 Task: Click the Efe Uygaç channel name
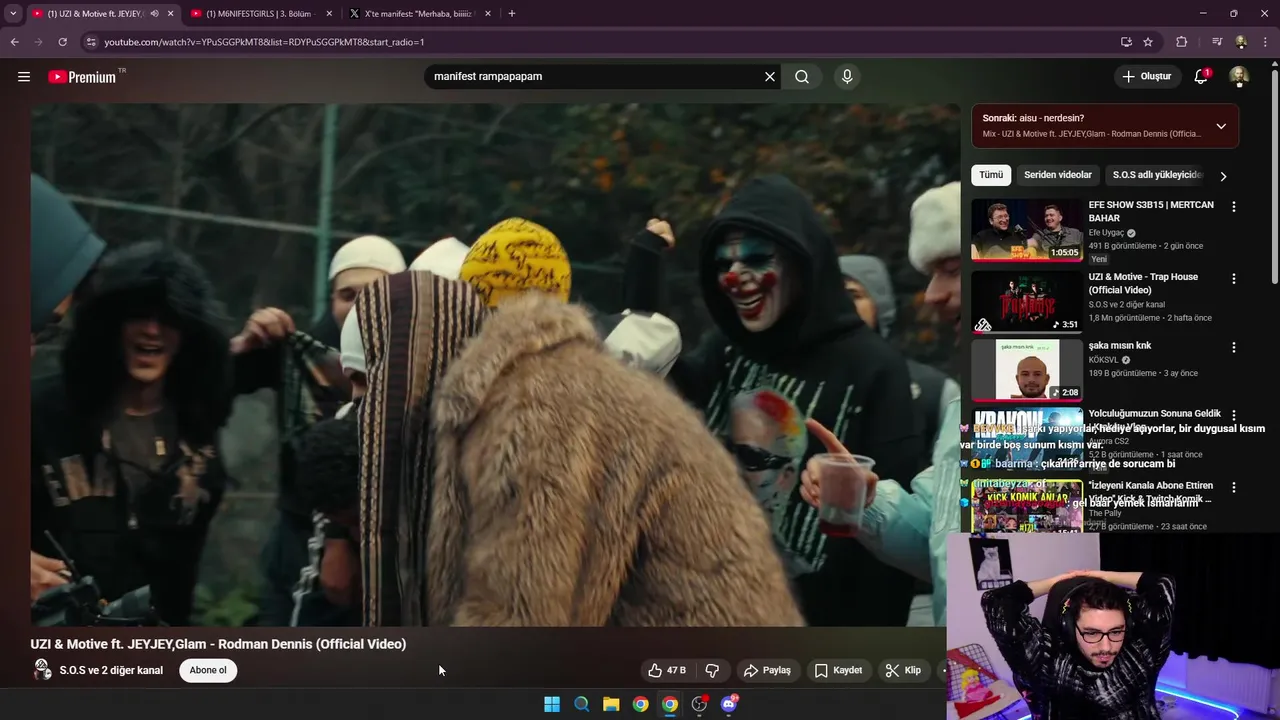point(1106,232)
